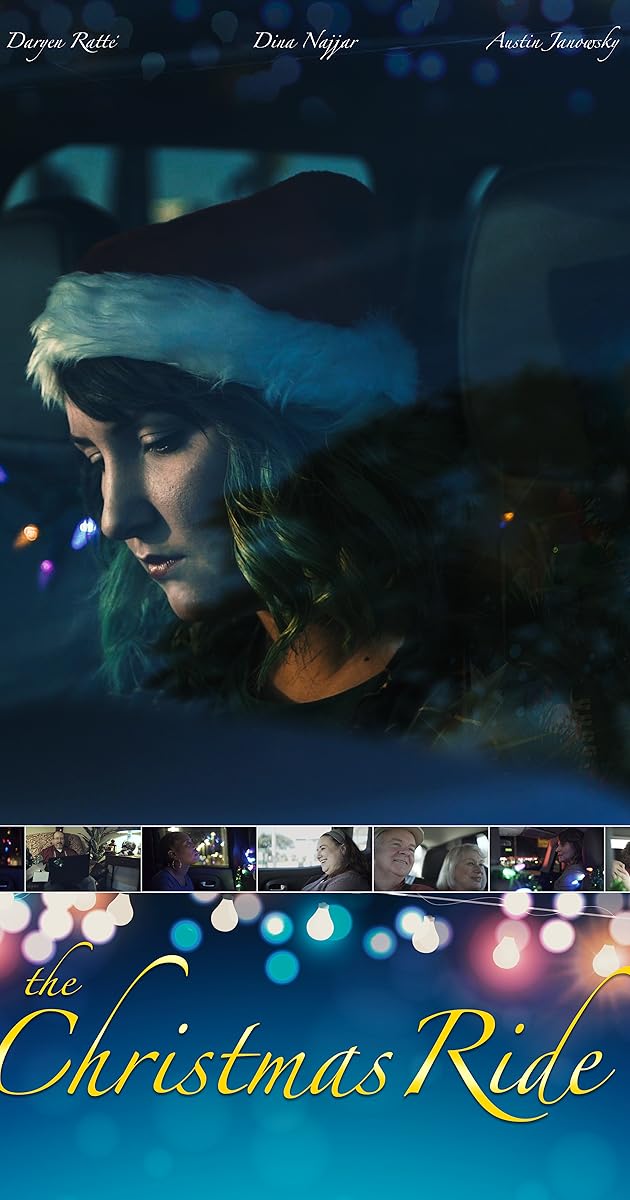The image size is (630, 1200).
Task: Click the name Austin Janowsky
Action: click(554, 42)
